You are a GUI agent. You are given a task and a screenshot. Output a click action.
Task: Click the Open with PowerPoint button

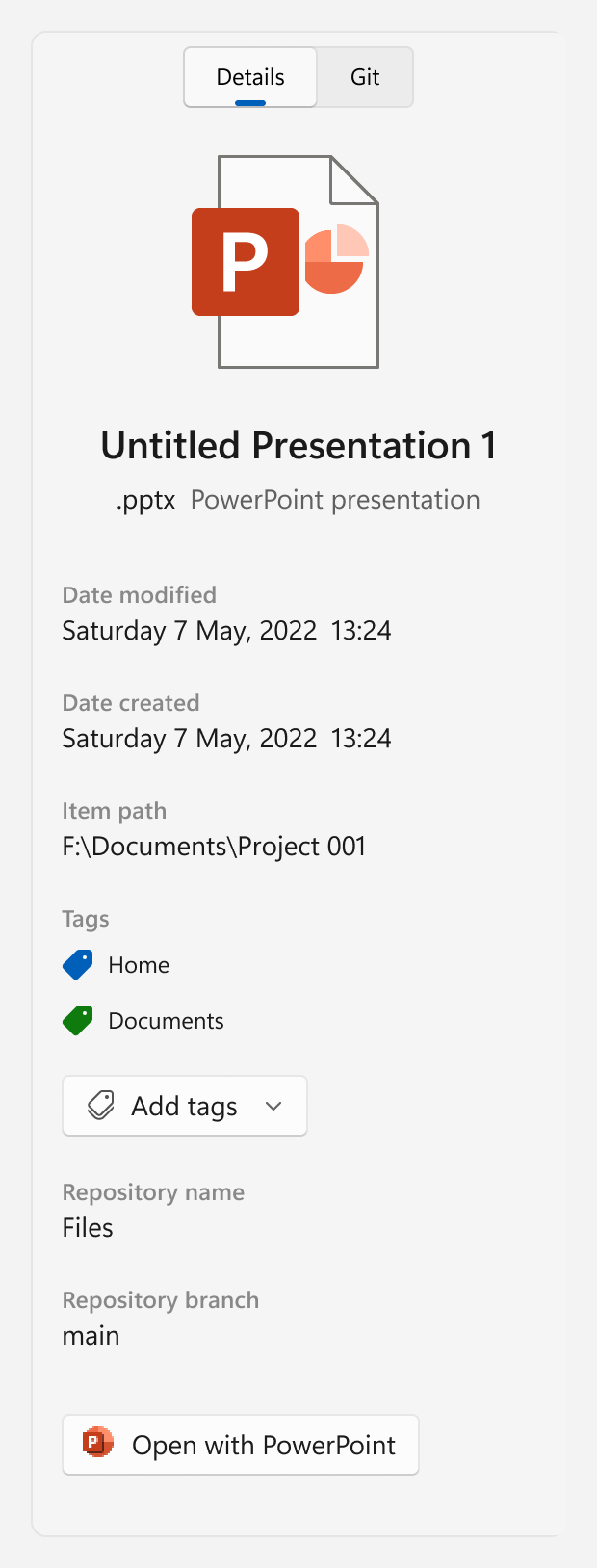(x=240, y=1445)
